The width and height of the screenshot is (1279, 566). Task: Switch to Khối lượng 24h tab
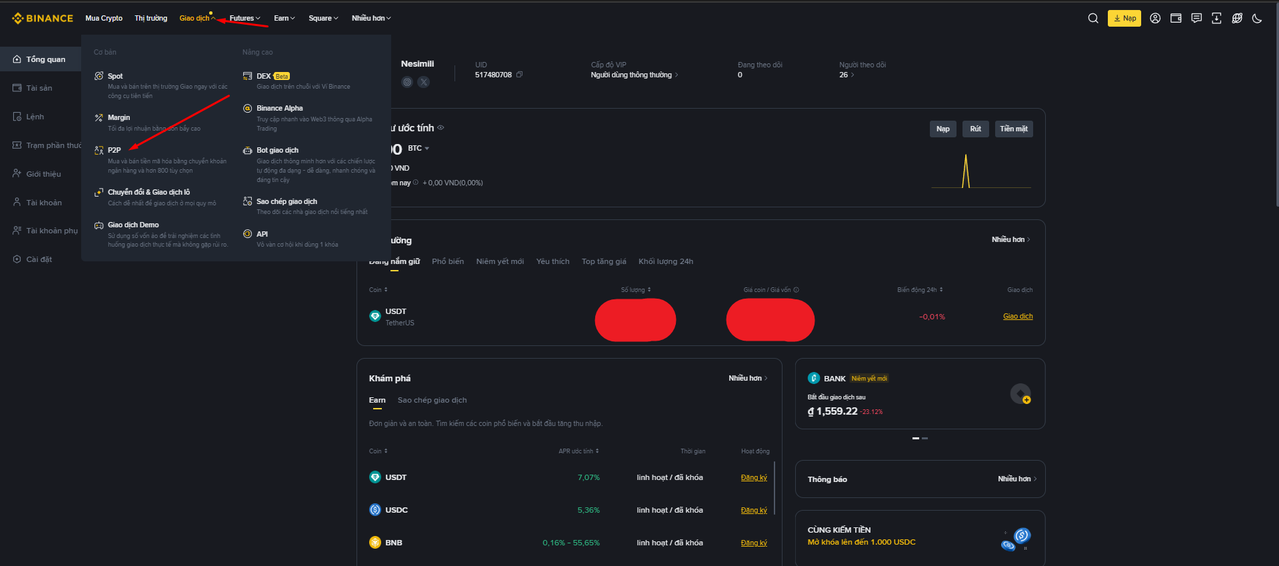[x=666, y=261]
